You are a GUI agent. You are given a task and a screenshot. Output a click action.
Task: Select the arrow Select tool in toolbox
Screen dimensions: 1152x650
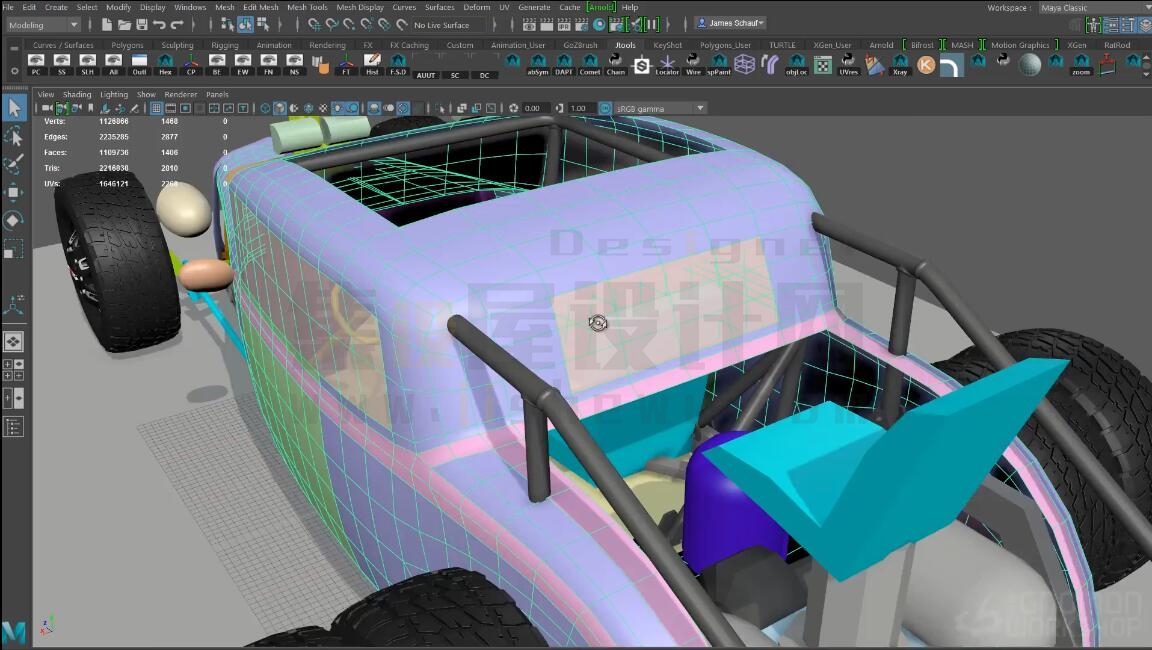point(14,108)
